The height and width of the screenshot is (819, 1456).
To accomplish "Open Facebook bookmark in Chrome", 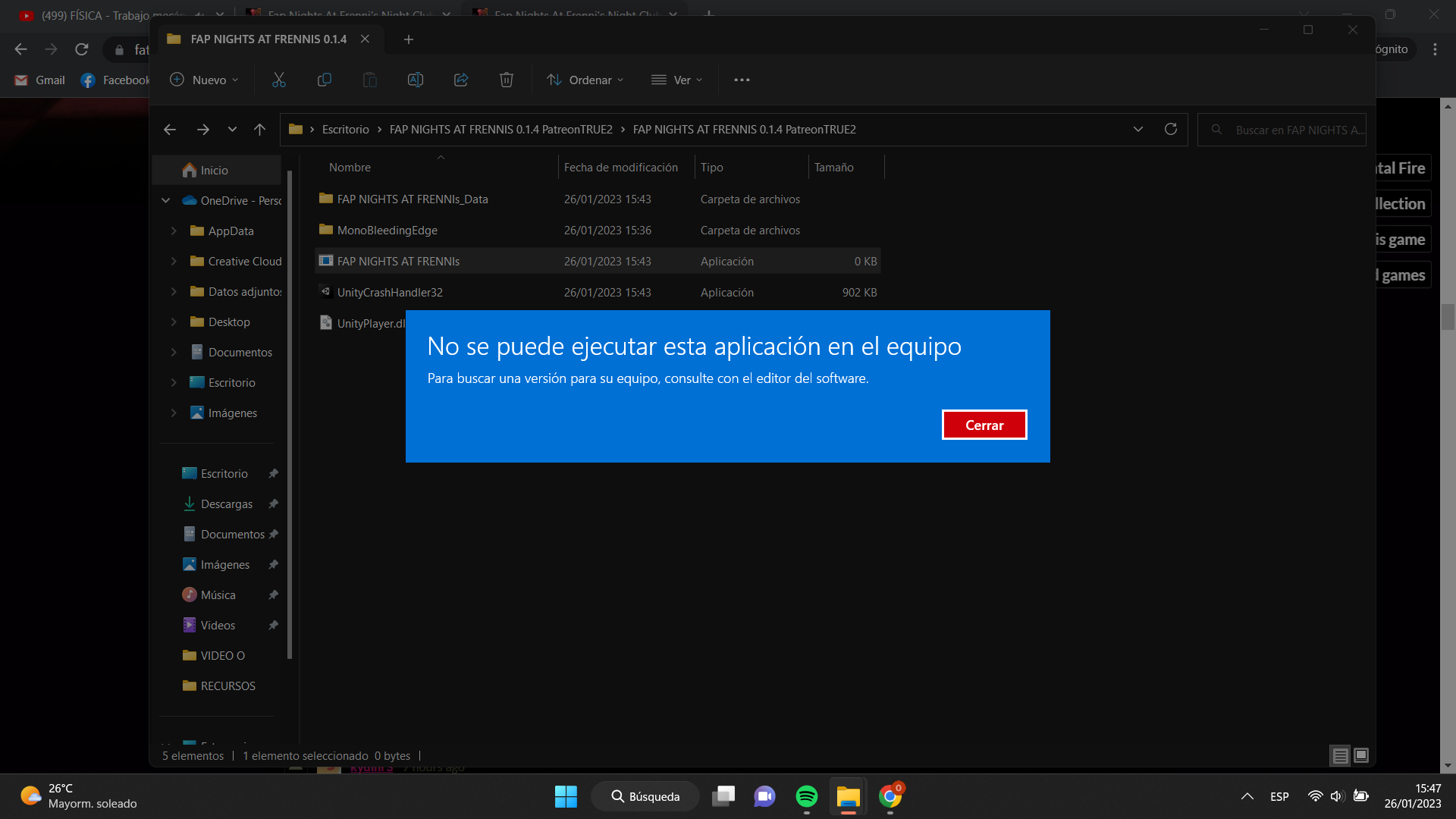I will (x=115, y=80).
